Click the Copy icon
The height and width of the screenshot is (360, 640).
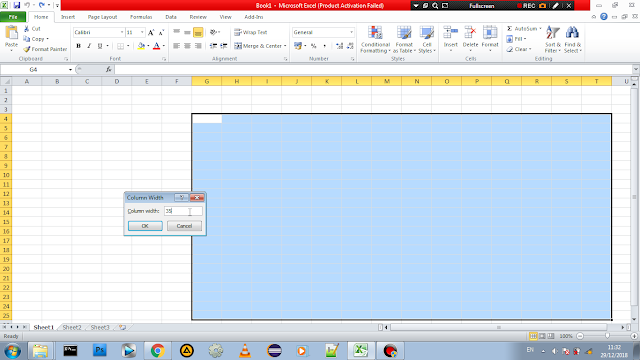[27, 39]
